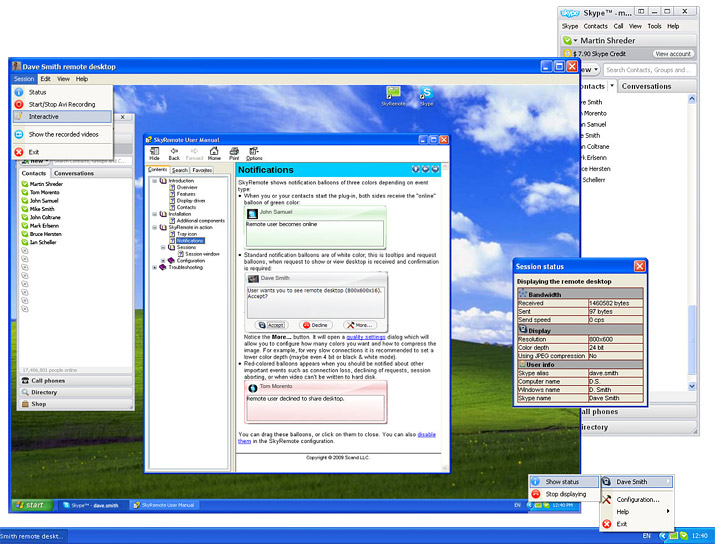This screenshot has height=544, width=715.
Task: Click the Print icon in the manual toolbar
Action: click(x=234, y=154)
